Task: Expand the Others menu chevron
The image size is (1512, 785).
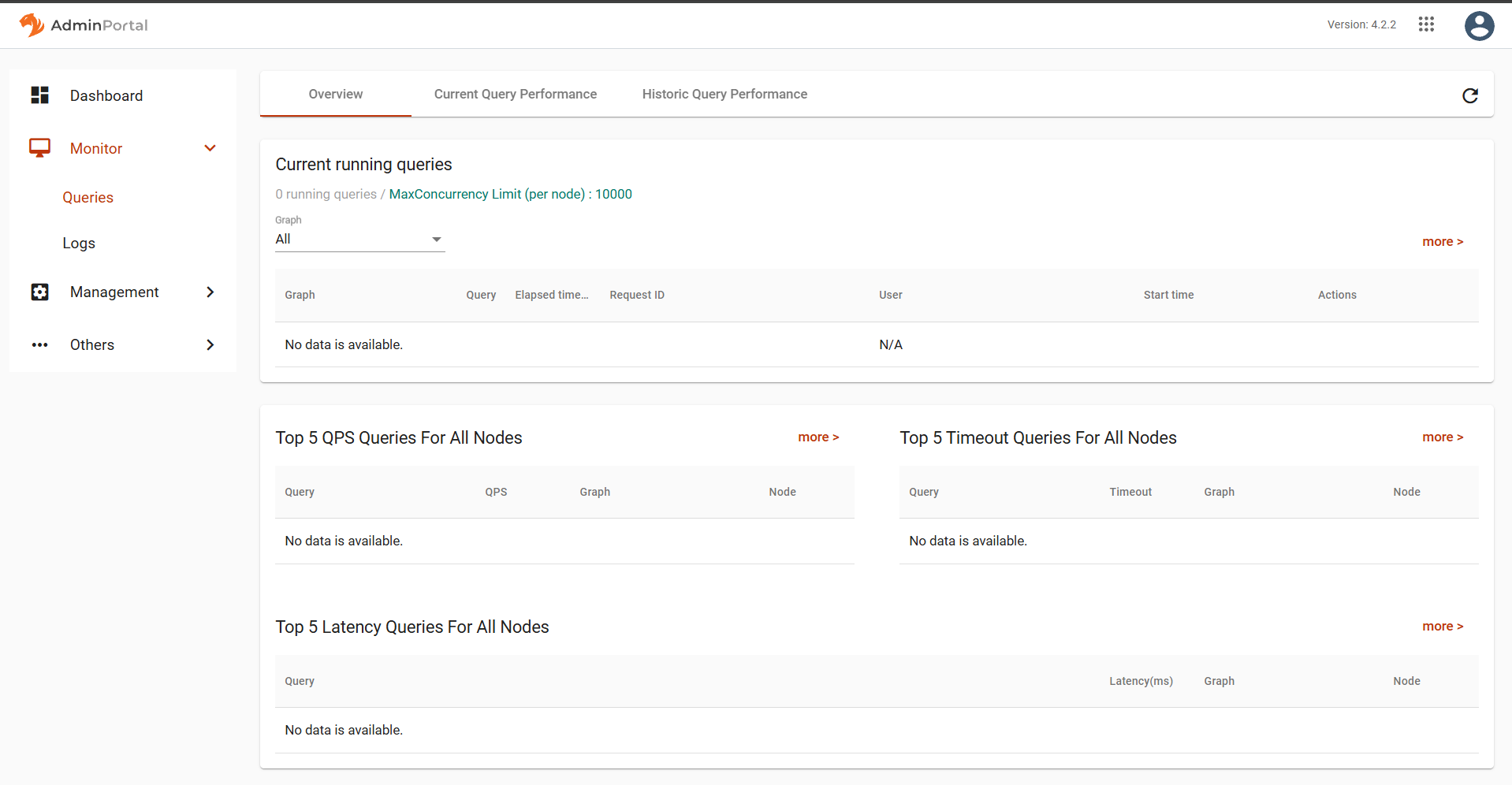Action: [x=210, y=345]
